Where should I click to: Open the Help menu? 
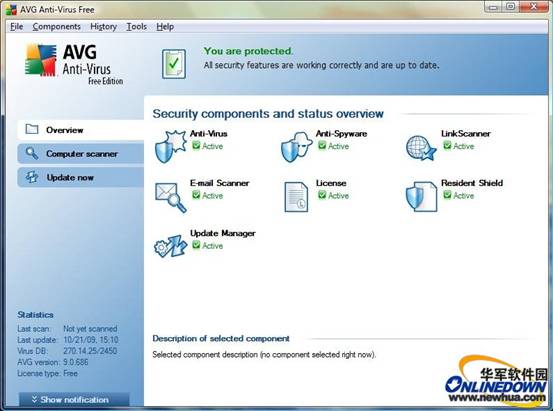[165, 27]
